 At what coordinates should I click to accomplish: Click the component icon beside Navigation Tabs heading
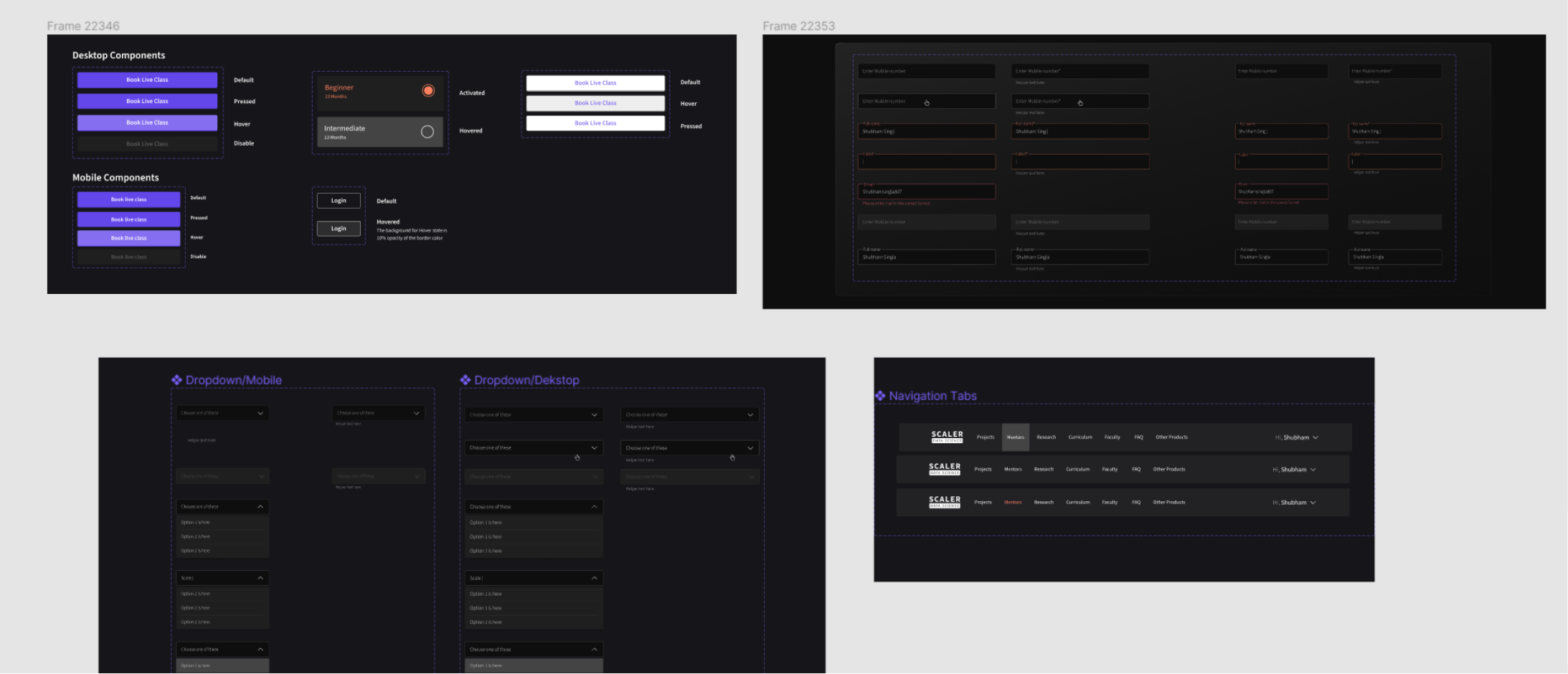click(x=880, y=395)
